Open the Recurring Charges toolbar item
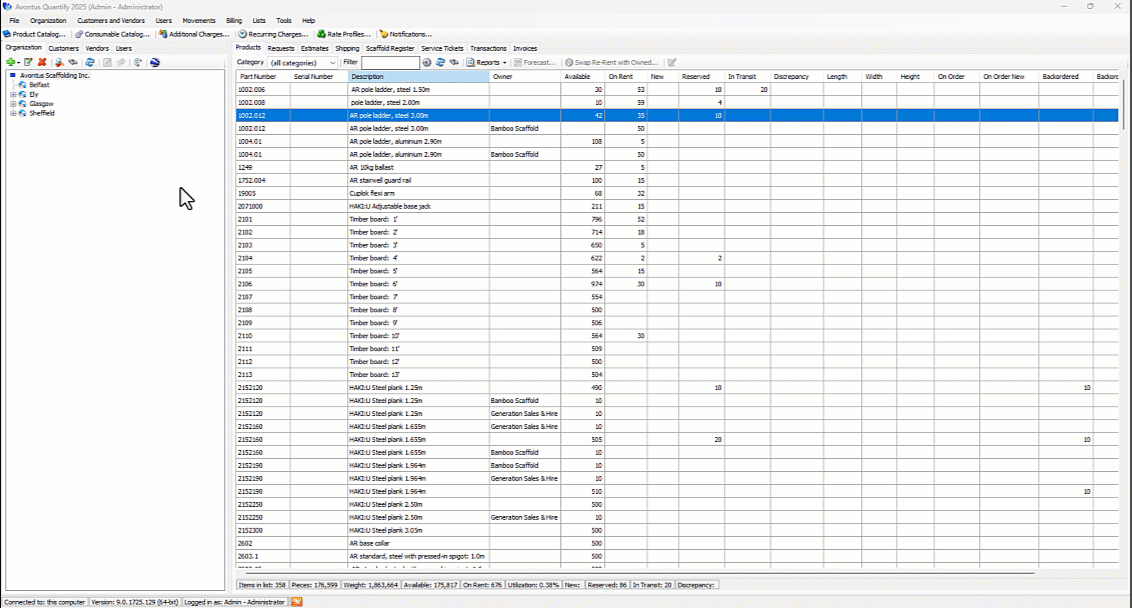 (273, 34)
